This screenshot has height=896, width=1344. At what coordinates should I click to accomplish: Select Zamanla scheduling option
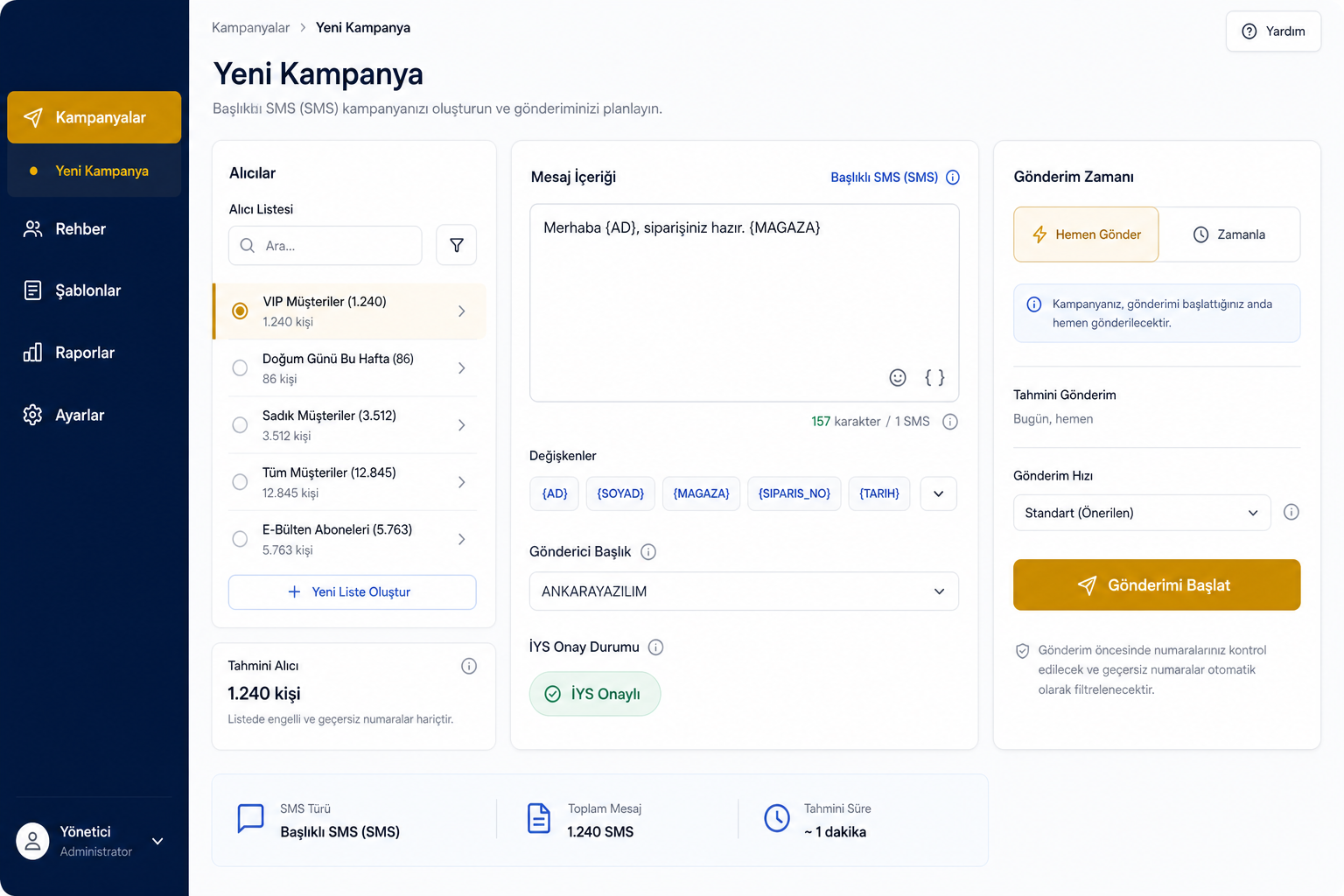point(1229,234)
